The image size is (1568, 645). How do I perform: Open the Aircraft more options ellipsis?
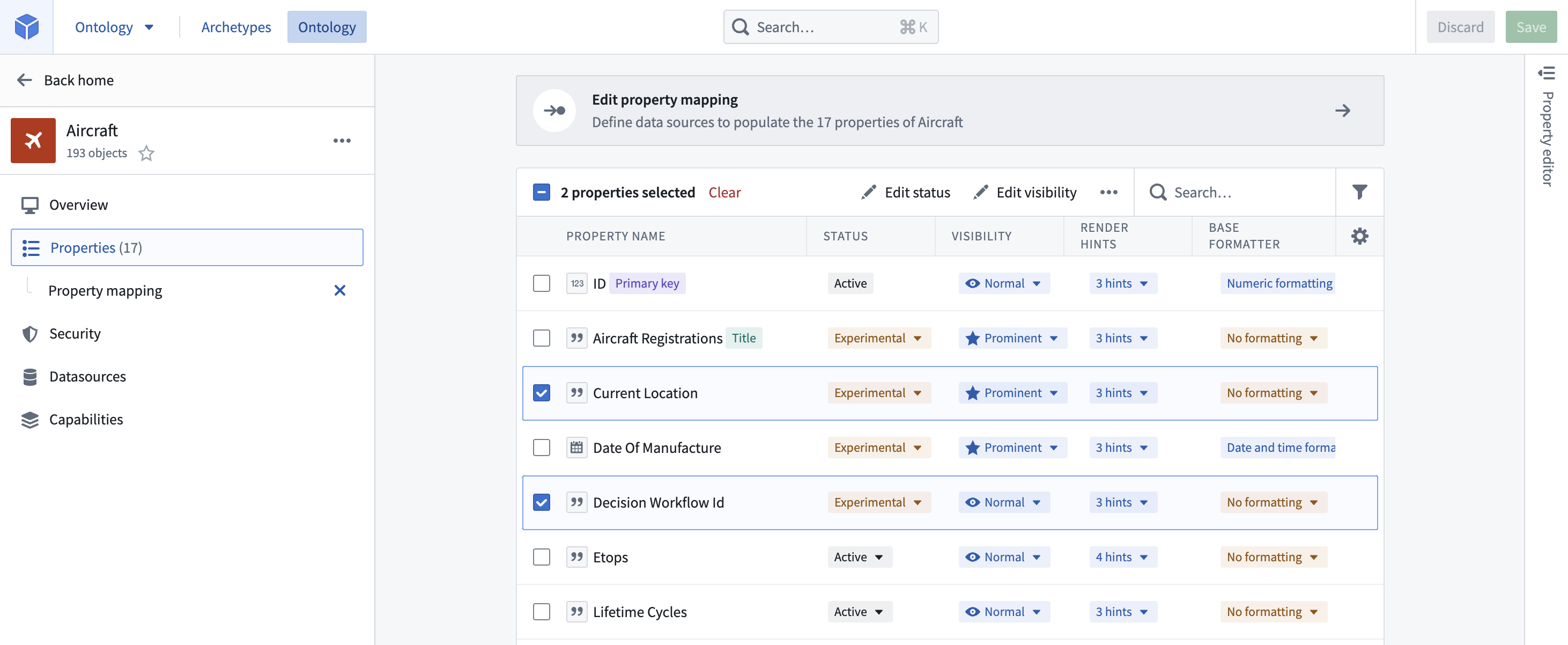[342, 141]
